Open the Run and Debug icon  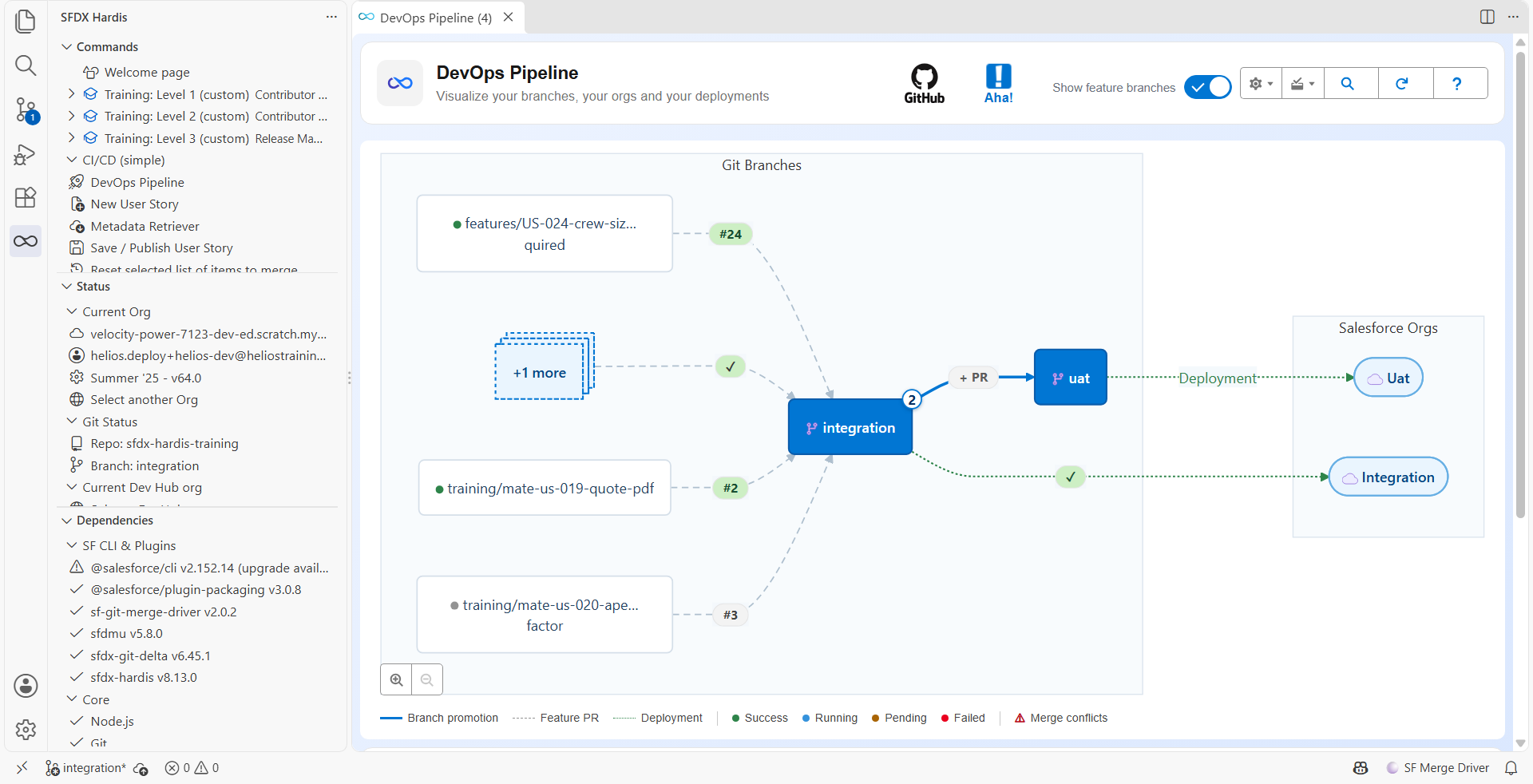point(26,154)
